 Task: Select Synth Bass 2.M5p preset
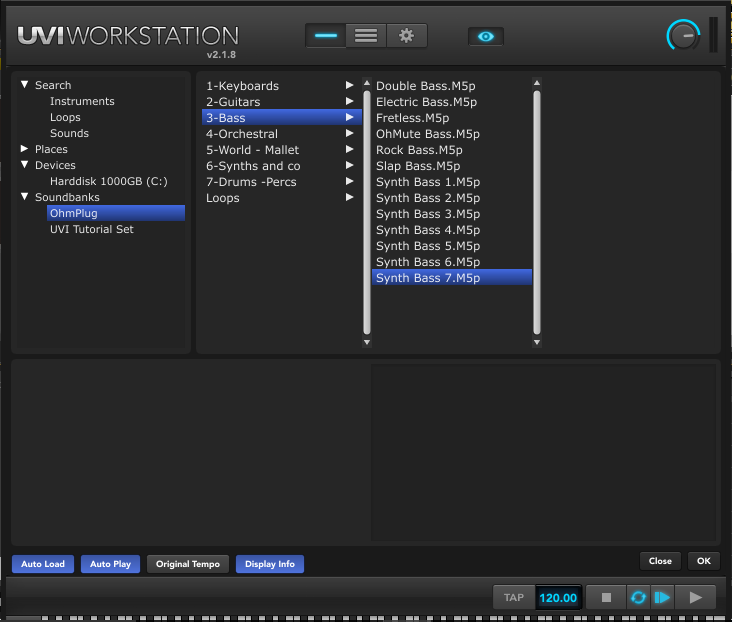point(451,198)
